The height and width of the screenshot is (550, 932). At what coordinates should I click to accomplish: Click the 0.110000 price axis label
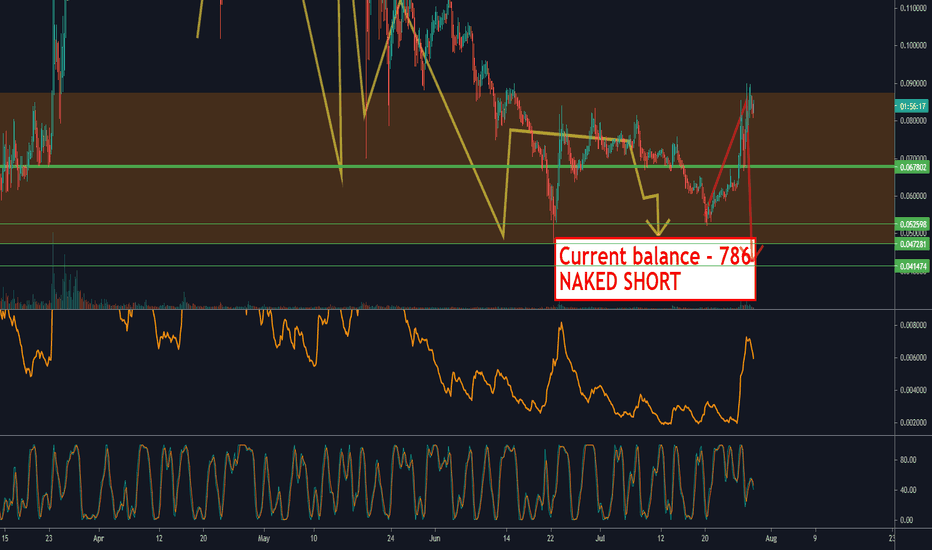pos(913,8)
